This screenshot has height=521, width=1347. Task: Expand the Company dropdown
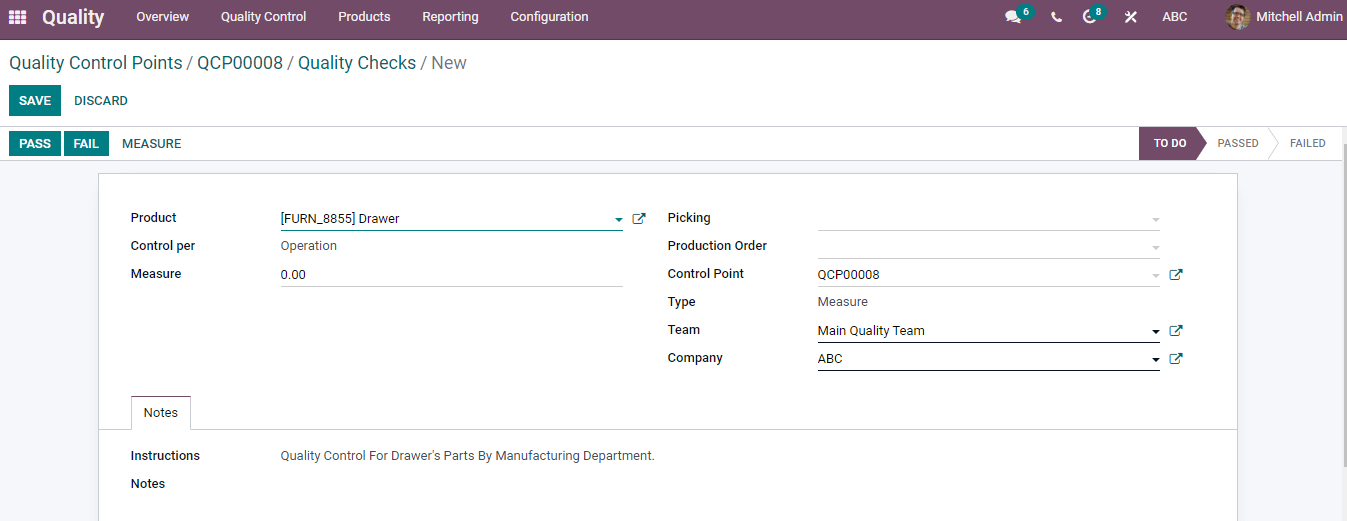pyautogui.click(x=1156, y=360)
